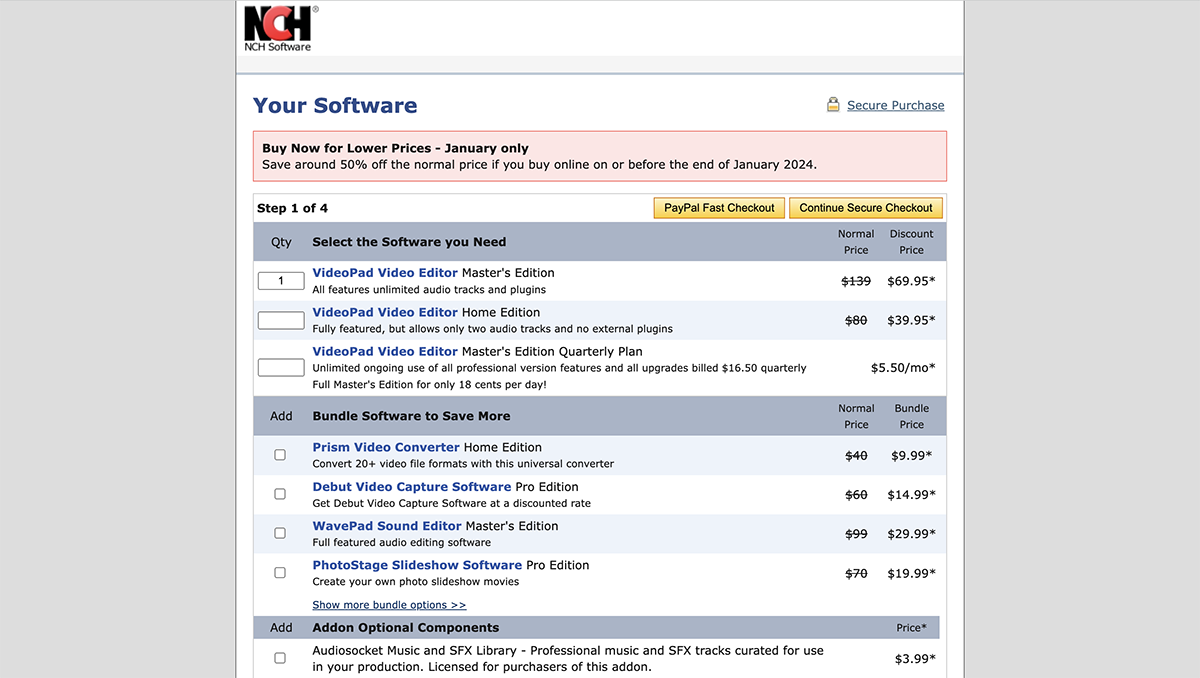The height and width of the screenshot is (678, 1200).
Task: Open the VideoPad Master's Edition Quarterly Plan link
Action: pyautogui.click(x=385, y=351)
